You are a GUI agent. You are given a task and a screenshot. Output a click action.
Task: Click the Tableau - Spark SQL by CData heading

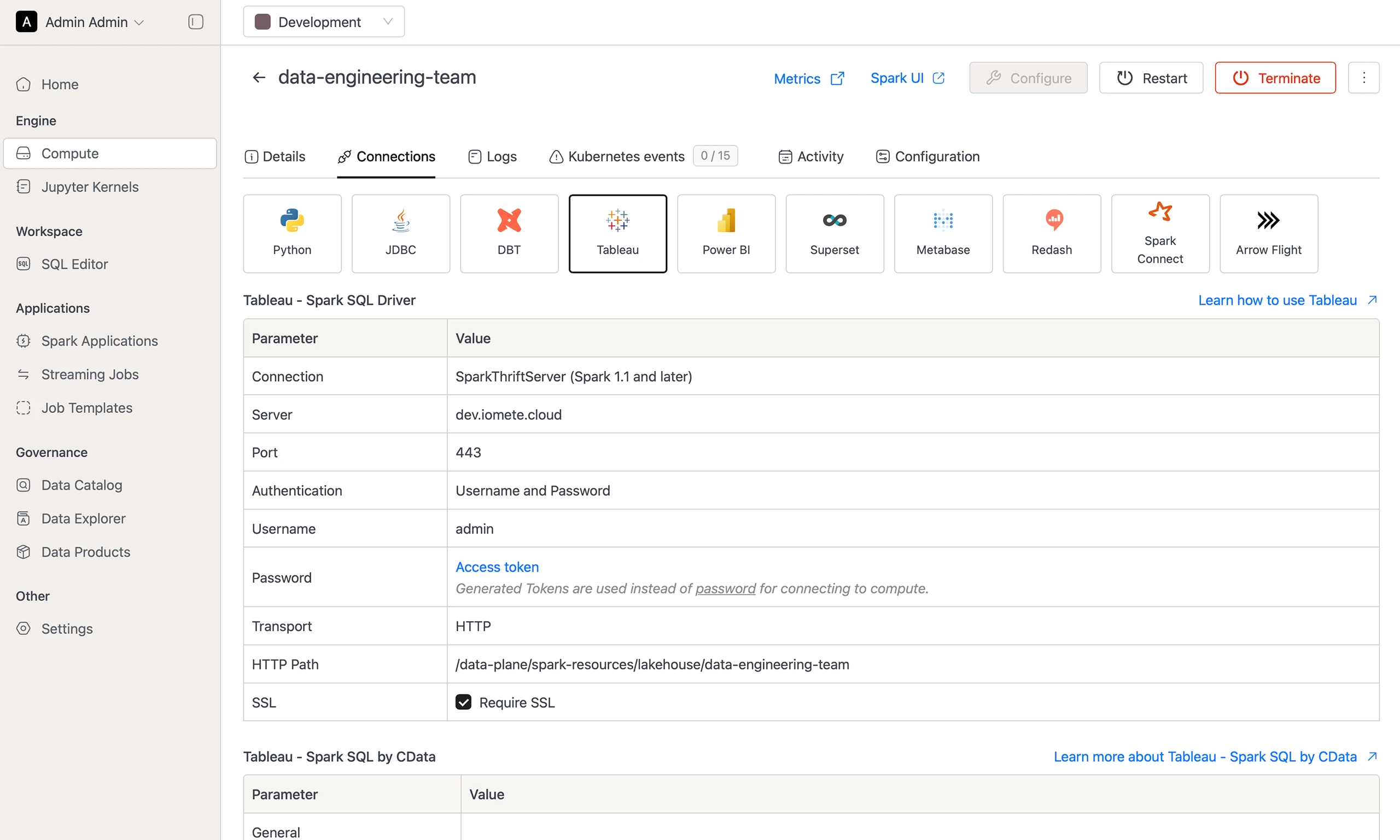click(340, 757)
